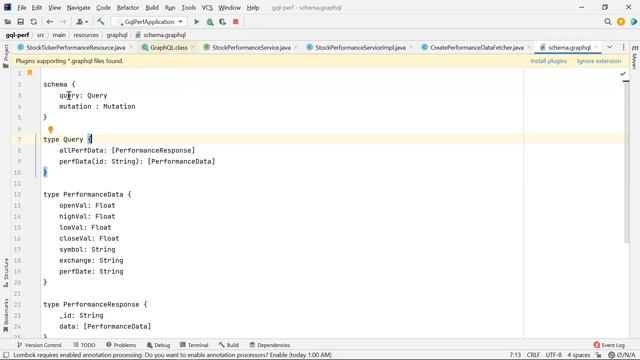This screenshot has width=640, height=360.
Task: Click the green inspection checkmark icon
Action: point(623,74)
